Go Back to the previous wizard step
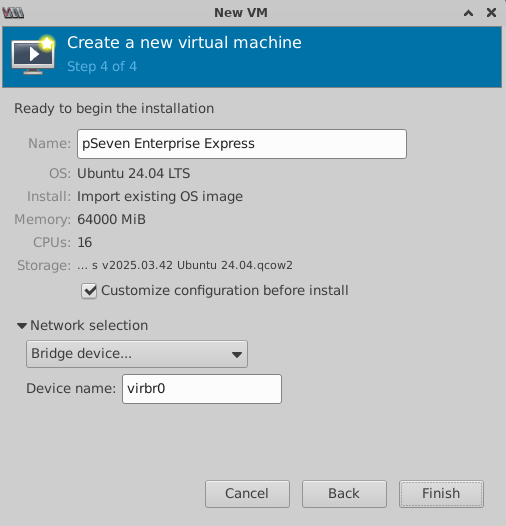Viewport: 506px width, 526px height. 344,494
